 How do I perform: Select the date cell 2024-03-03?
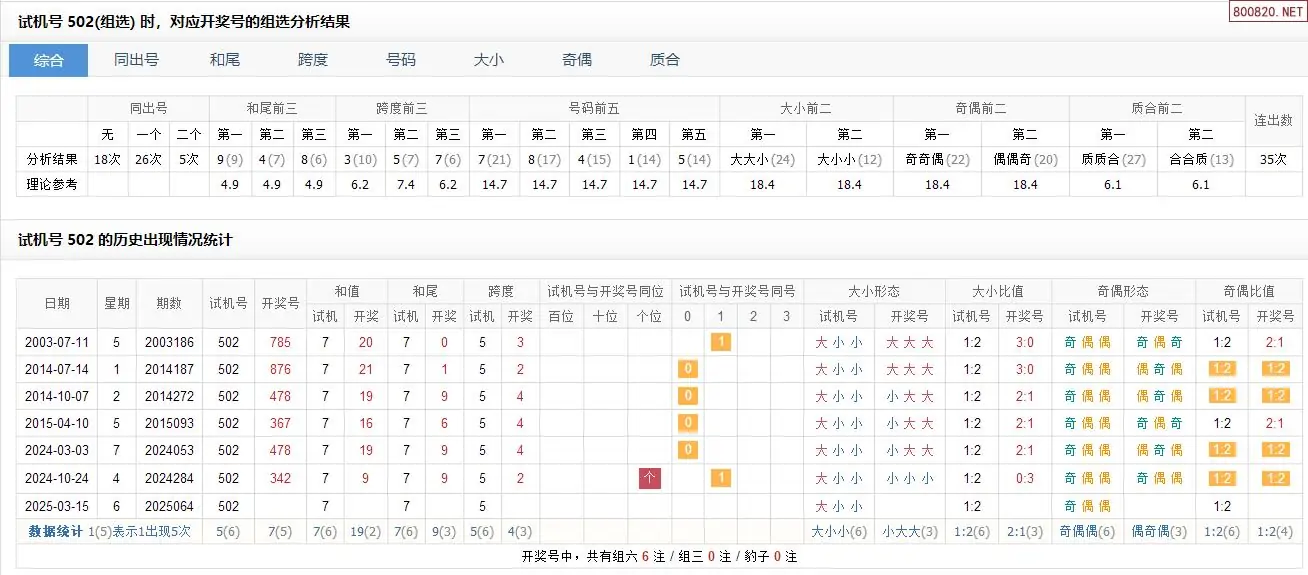coord(58,450)
